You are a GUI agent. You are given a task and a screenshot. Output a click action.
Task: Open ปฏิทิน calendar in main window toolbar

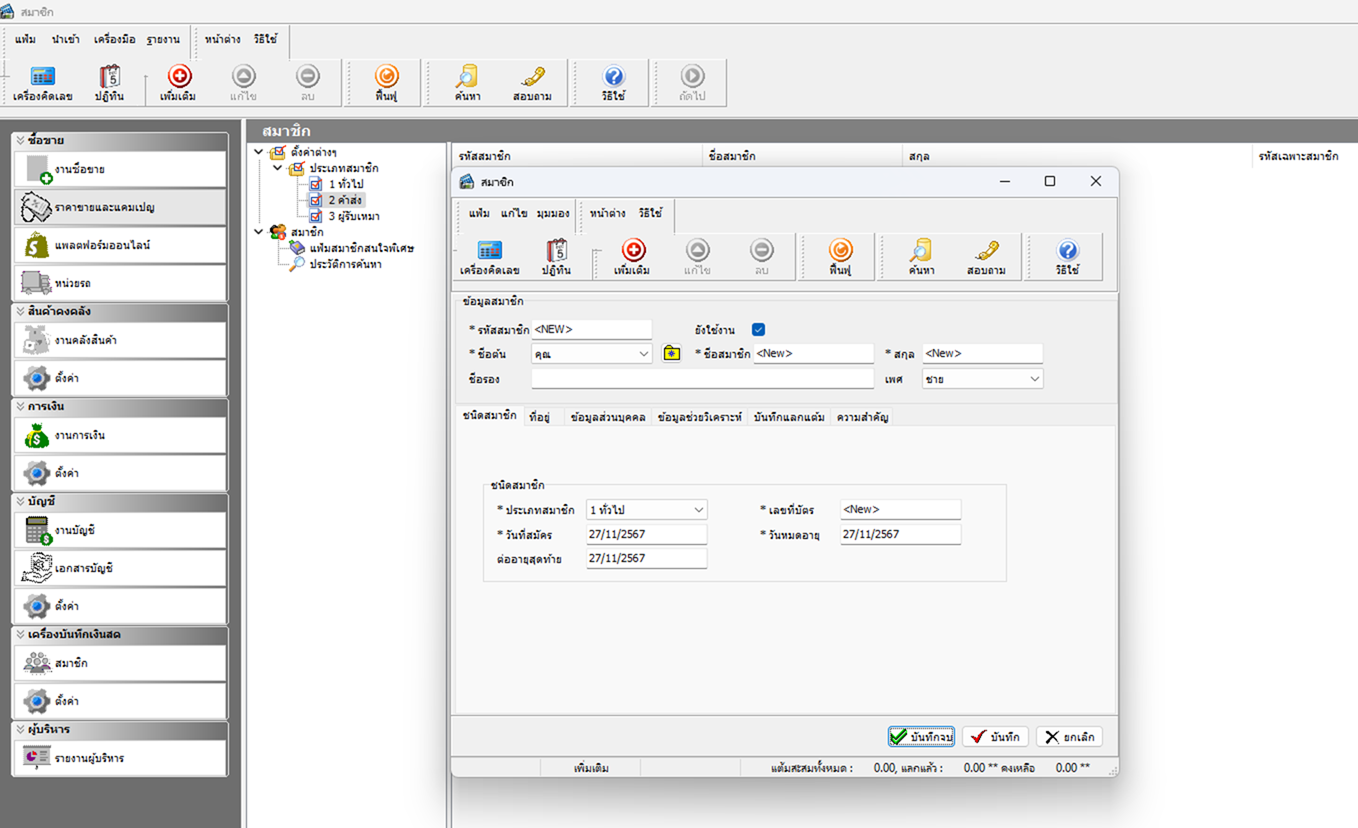[110, 83]
